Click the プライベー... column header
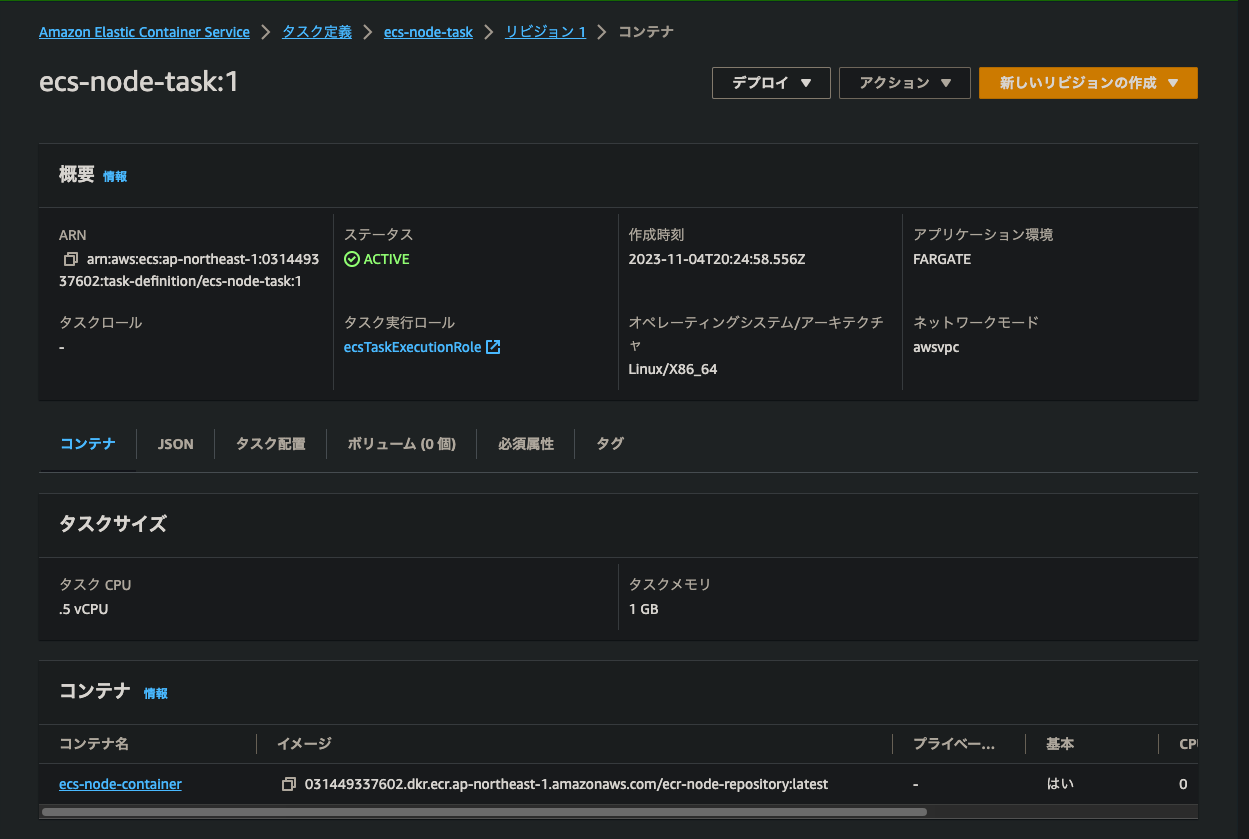Image resolution: width=1249 pixels, height=839 pixels. click(x=954, y=744)
